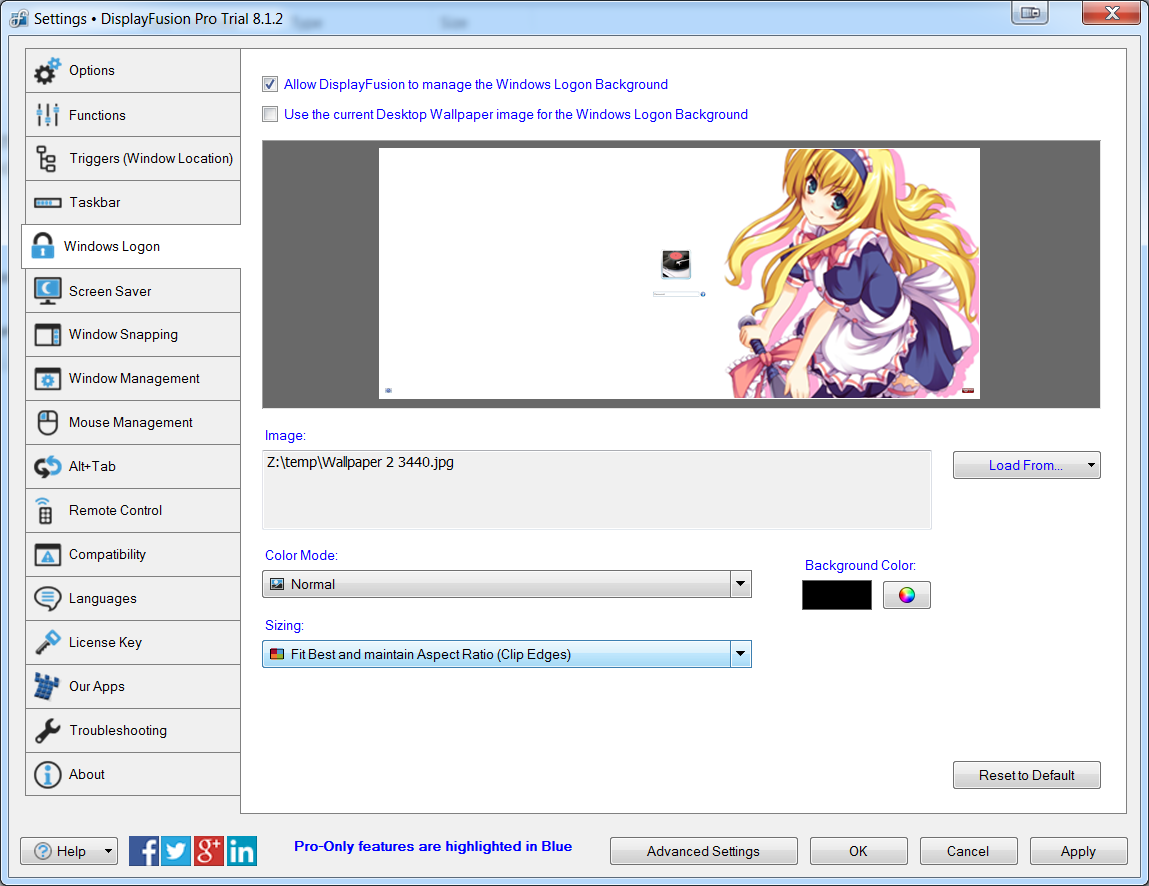
Task: Click the logon background preview image
Action: tap(679, 273)
